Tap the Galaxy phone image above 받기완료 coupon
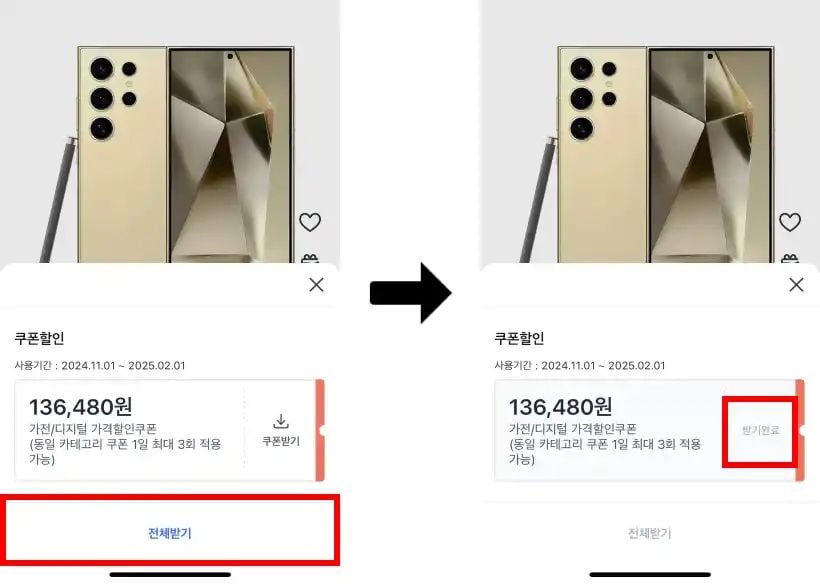The image size is (820, 584). [653, 155]
